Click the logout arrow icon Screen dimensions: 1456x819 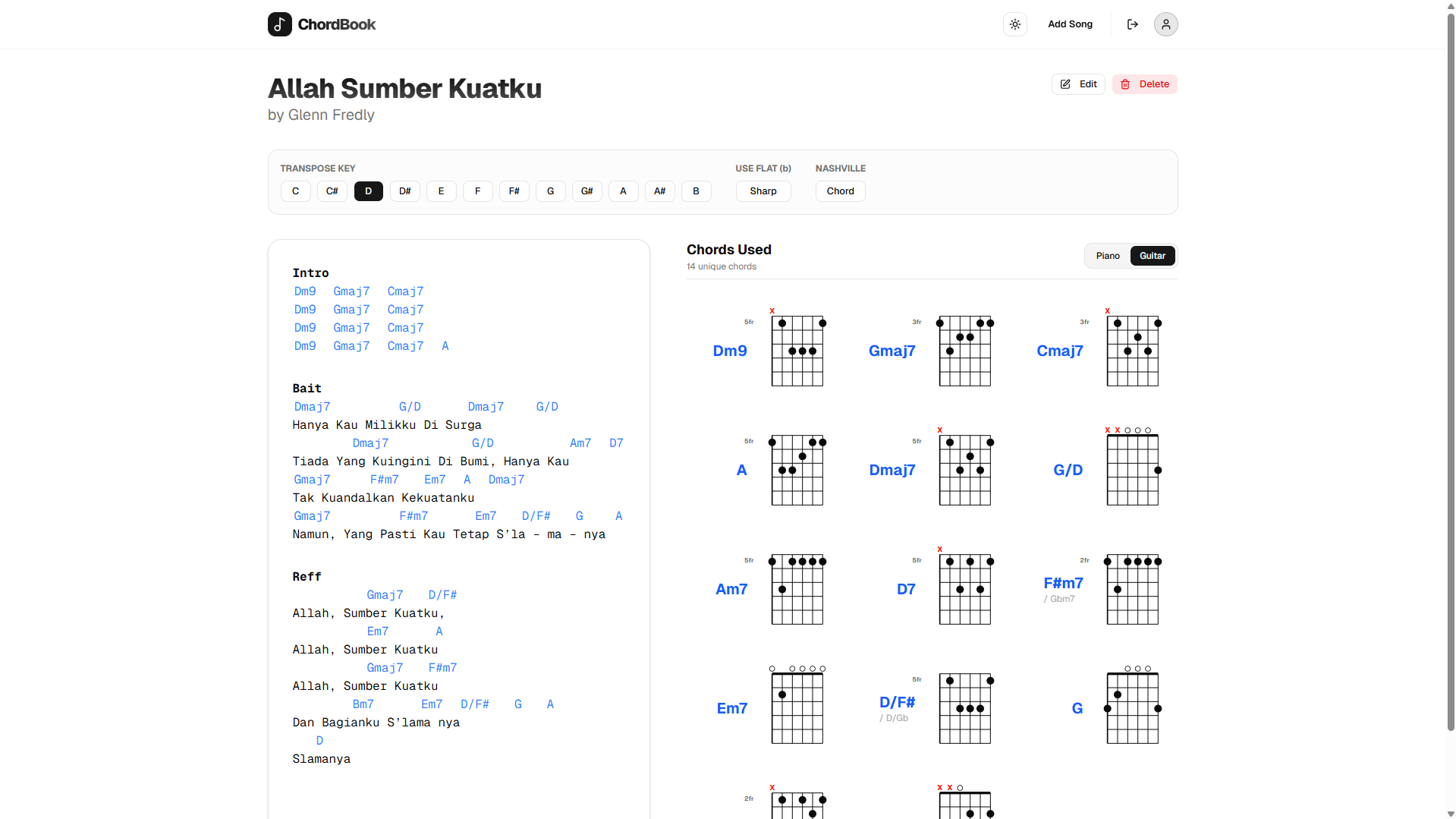point(1133,24)
